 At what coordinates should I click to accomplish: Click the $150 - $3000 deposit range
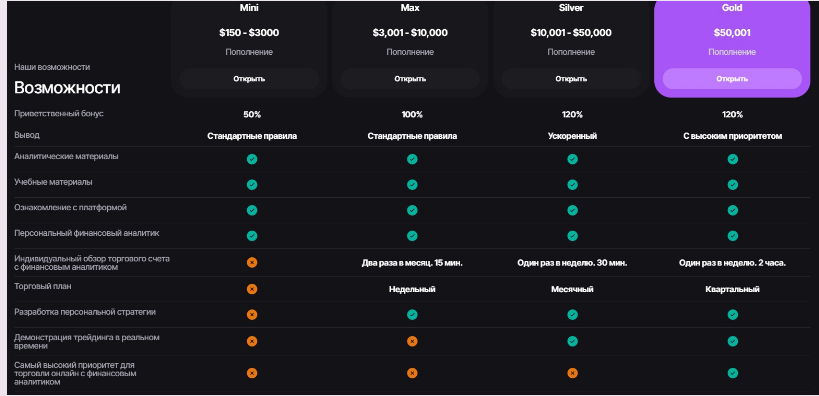tap(249, 33)
